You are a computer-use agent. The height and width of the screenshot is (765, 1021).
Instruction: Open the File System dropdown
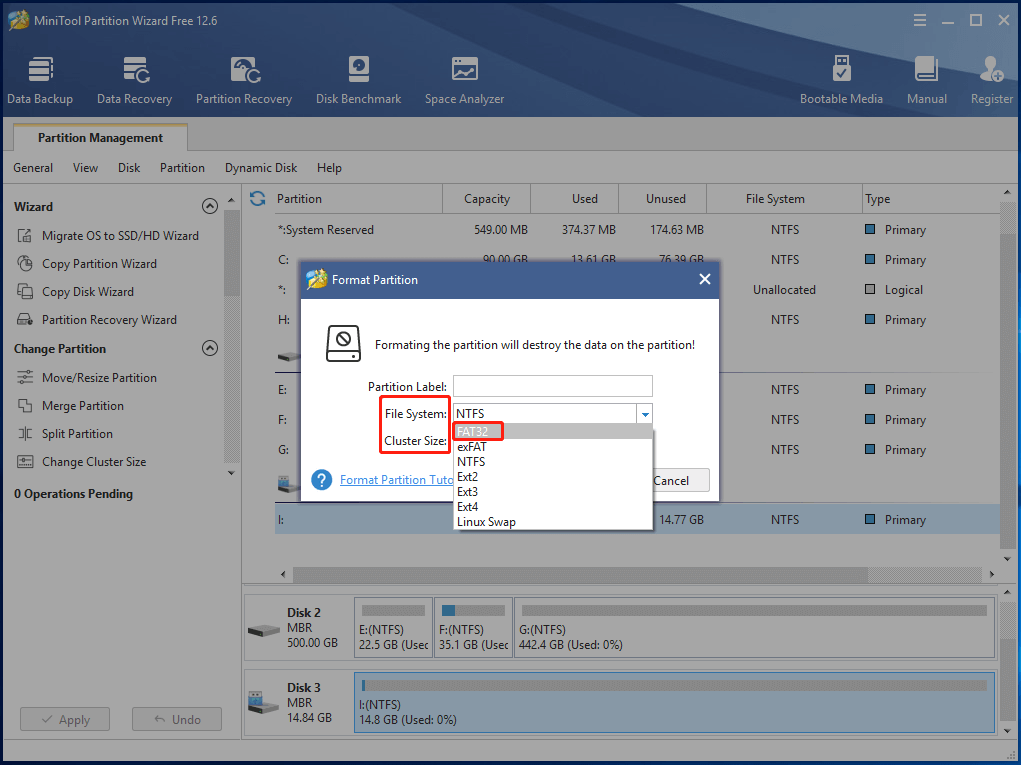(x=644, y=413)
